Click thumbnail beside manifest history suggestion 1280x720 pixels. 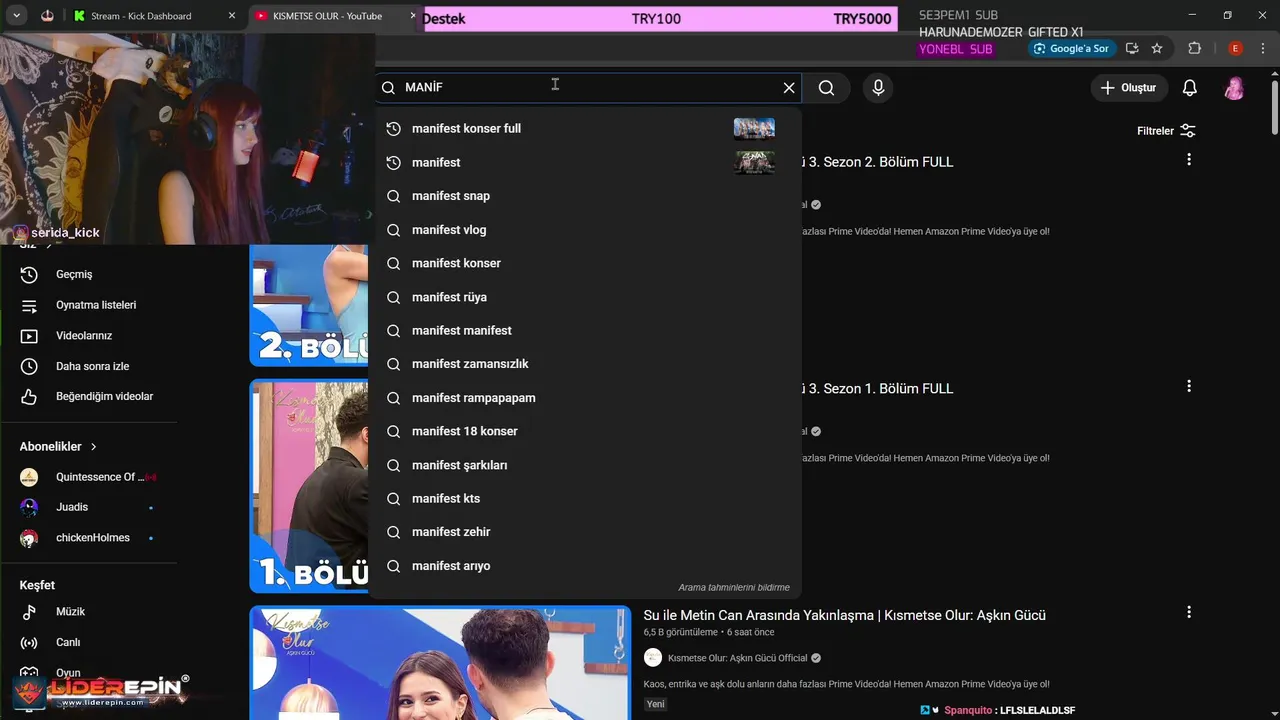coord(754,162)
